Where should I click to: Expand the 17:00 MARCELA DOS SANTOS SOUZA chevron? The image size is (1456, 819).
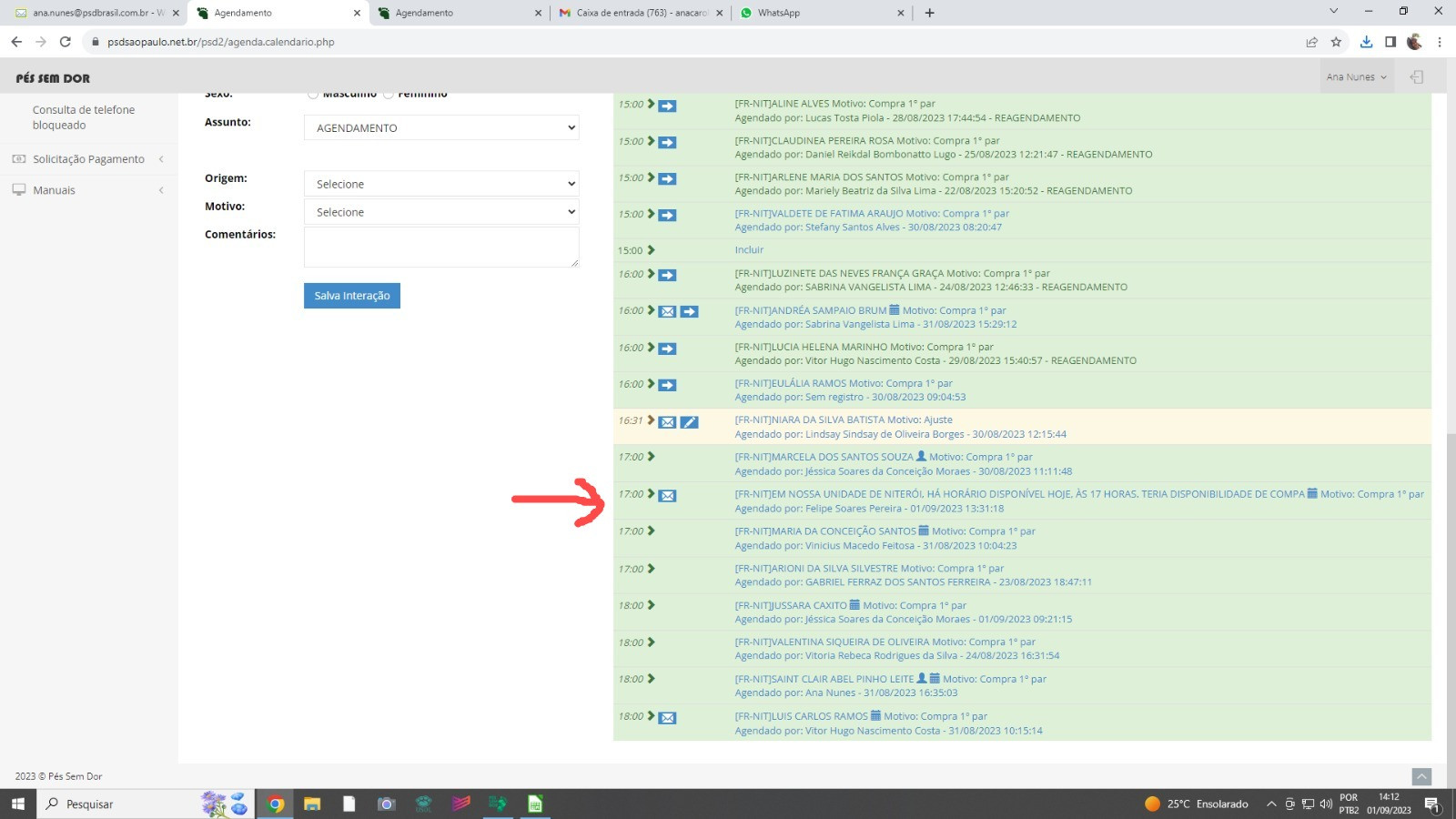tap(651, 457)
